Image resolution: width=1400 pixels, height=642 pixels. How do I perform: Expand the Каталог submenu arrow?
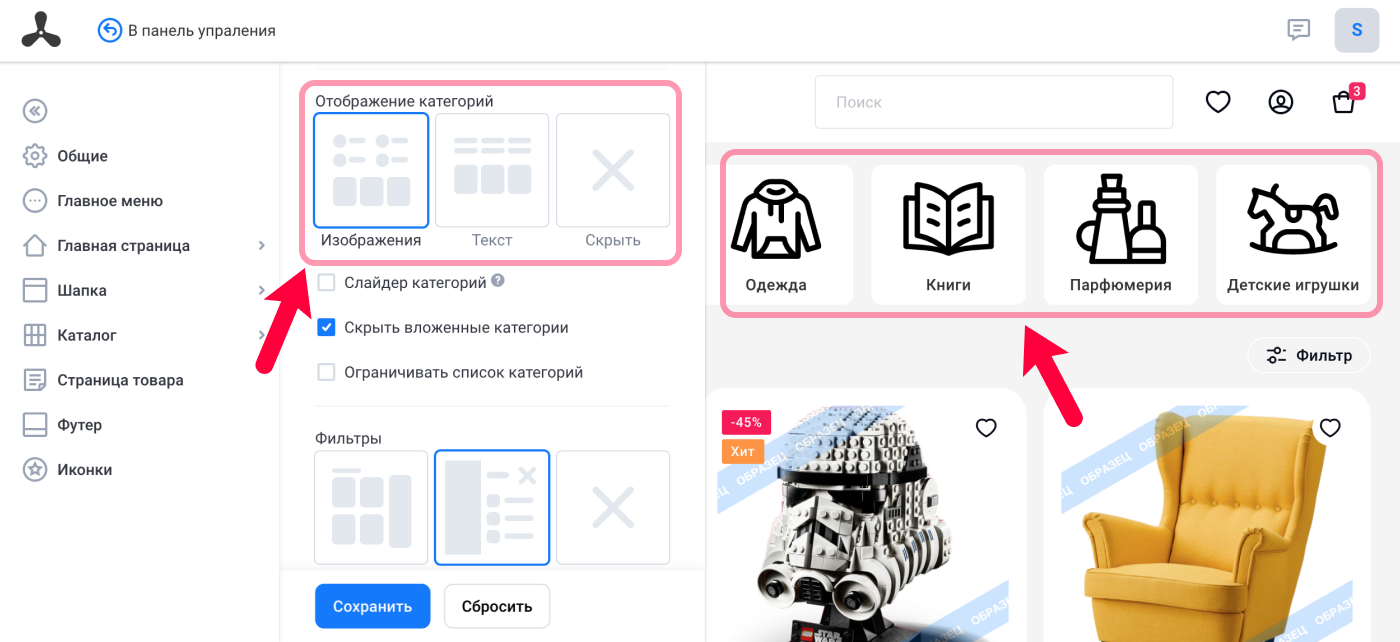261,335
